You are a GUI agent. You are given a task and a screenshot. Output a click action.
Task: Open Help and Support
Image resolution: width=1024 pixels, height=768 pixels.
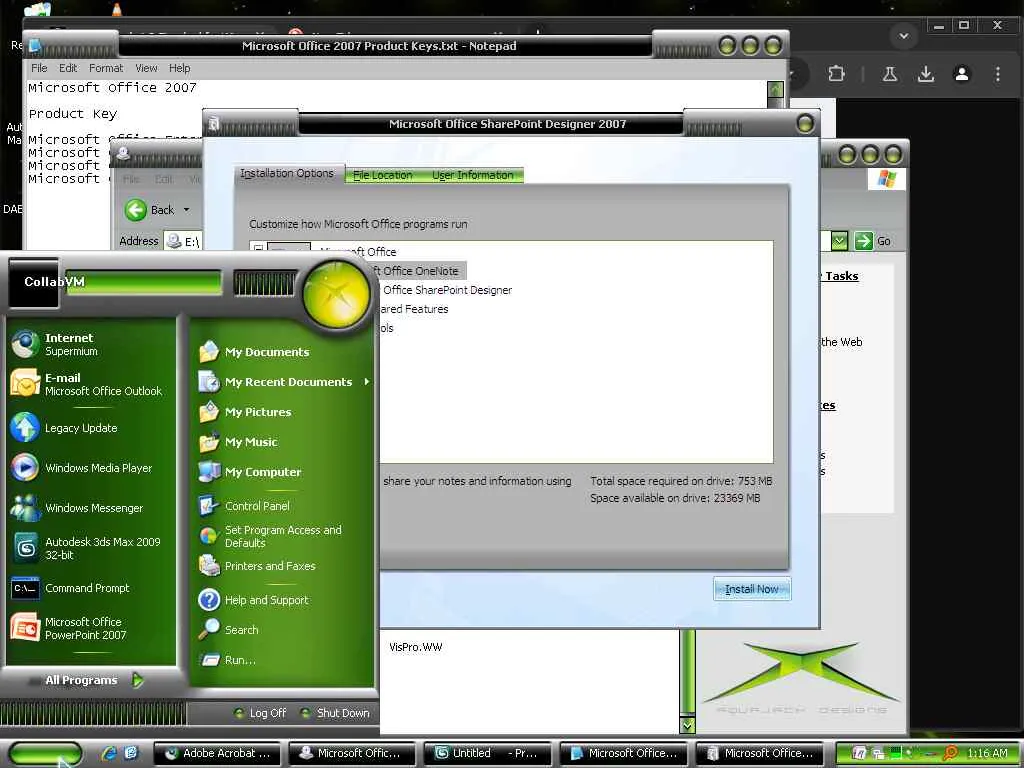pos(255,600)
